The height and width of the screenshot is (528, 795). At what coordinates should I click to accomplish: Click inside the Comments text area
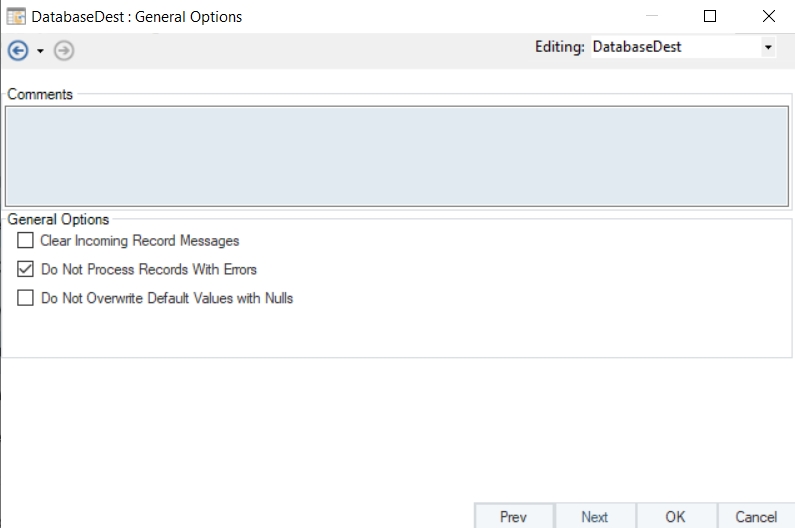397,155
